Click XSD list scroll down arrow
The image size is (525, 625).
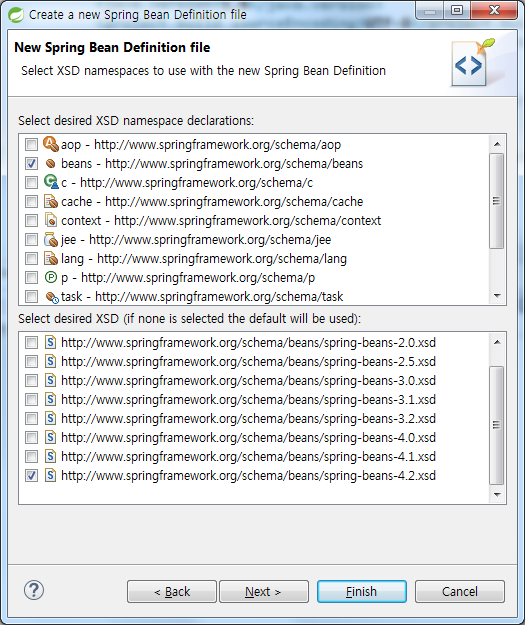click(497, 495)
